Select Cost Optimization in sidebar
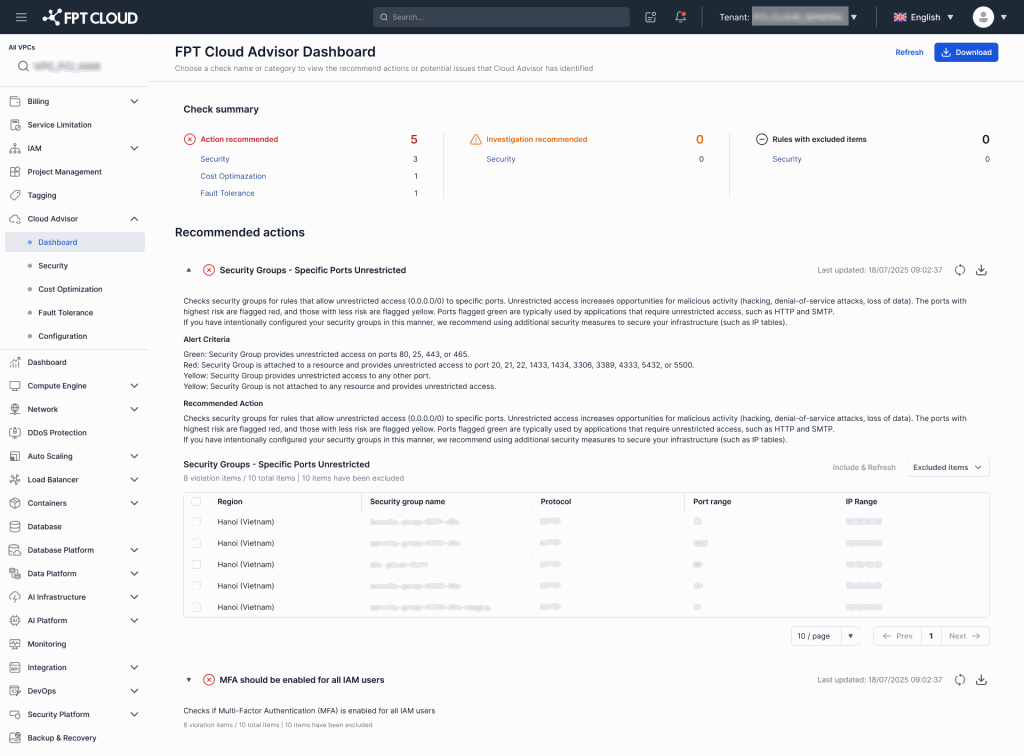Viewport: 1024px width, 756px height. (x=70, y=289)
